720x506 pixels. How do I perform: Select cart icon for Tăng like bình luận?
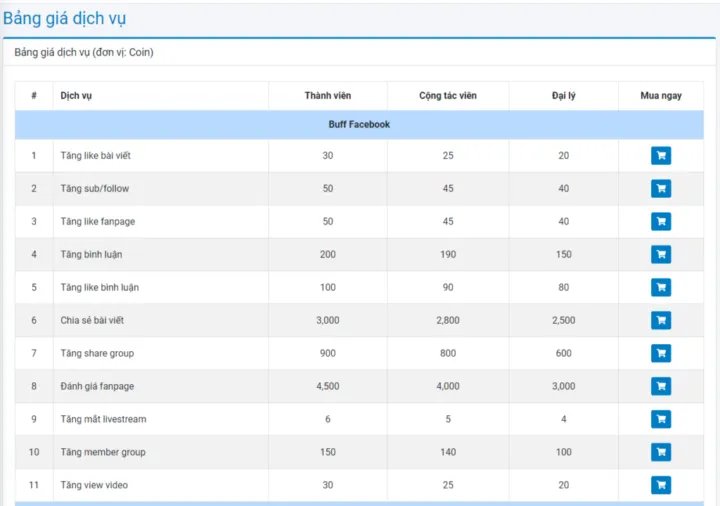(x=660, y=287)
